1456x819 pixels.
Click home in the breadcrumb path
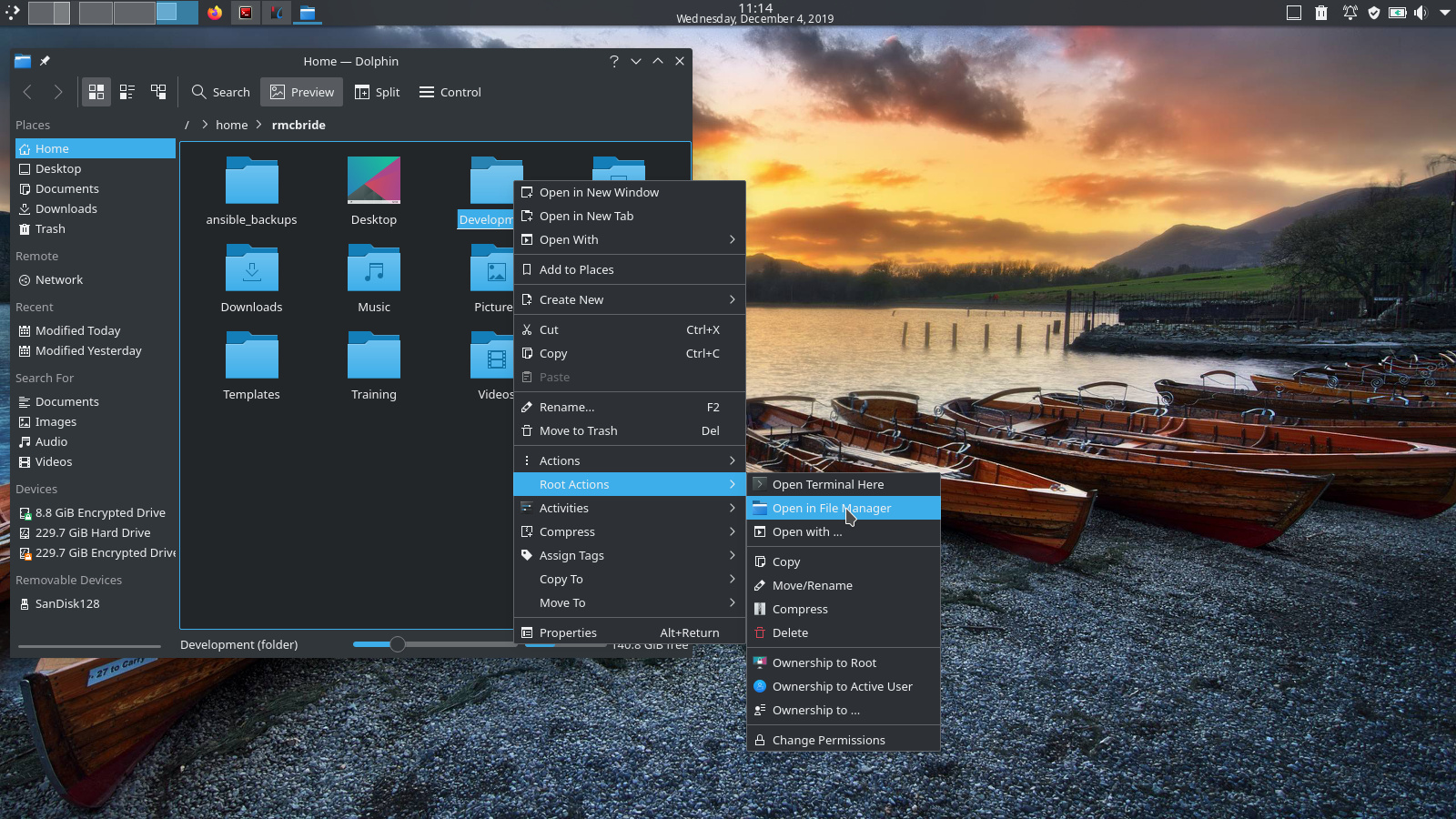tap(231, 125)
